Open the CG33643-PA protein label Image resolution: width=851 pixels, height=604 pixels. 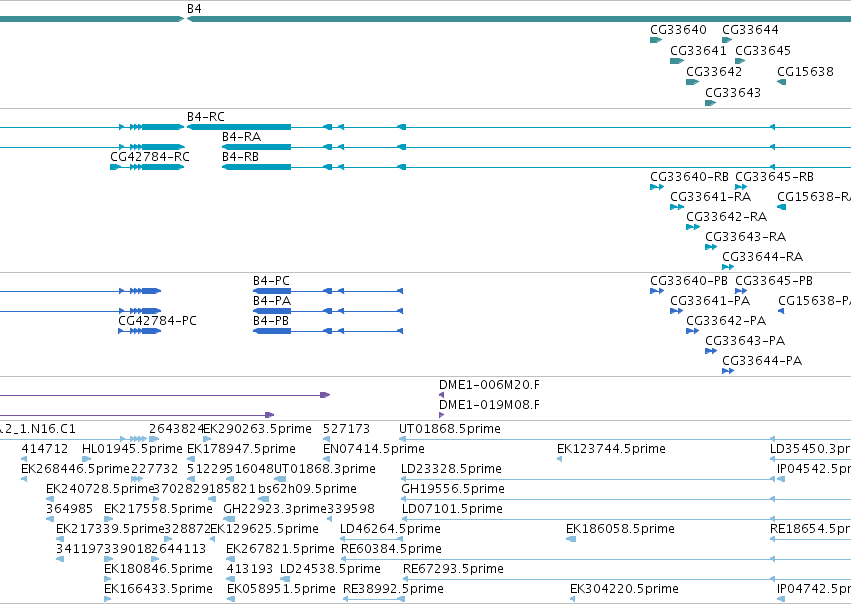point(745,341)
